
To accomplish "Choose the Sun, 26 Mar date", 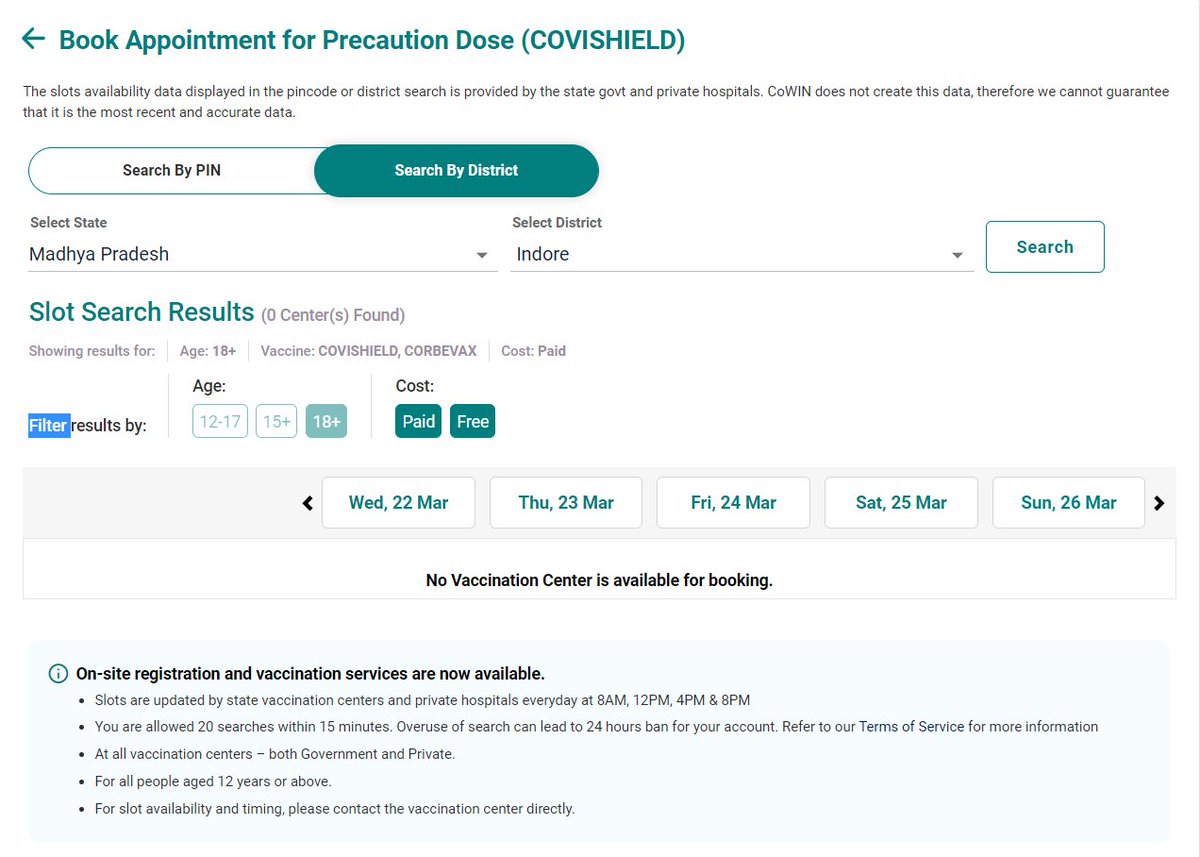I will [x=1068, y=503].
